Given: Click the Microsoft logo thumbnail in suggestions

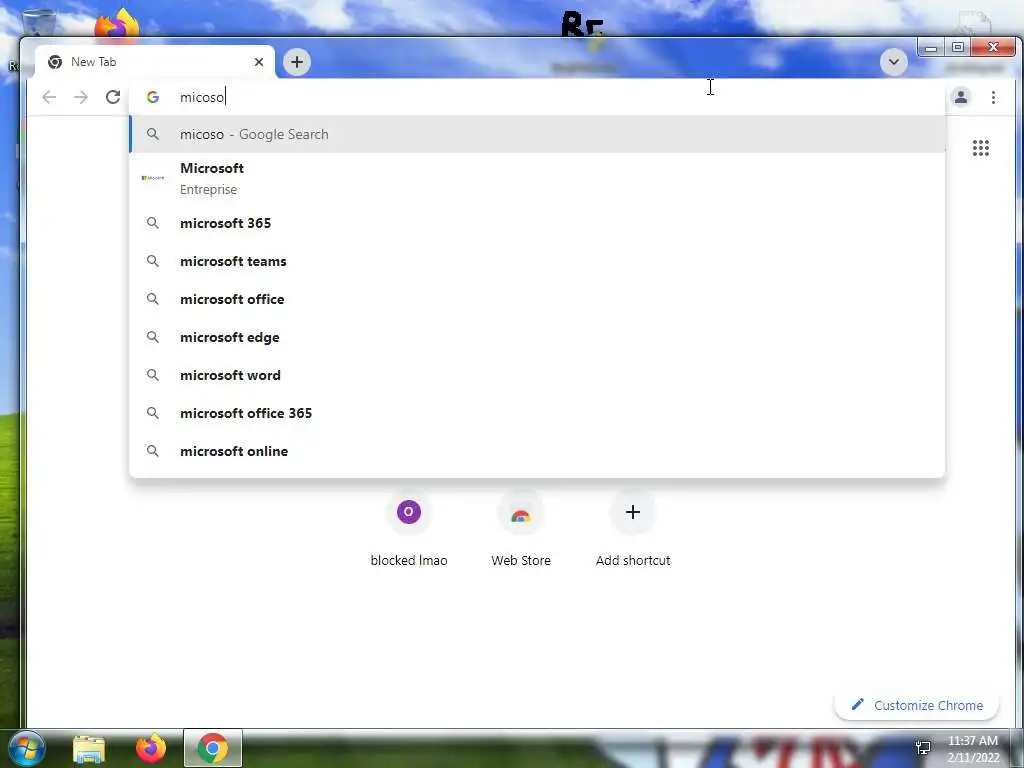Looking at the screenshot, I should [x=153, y=178].
